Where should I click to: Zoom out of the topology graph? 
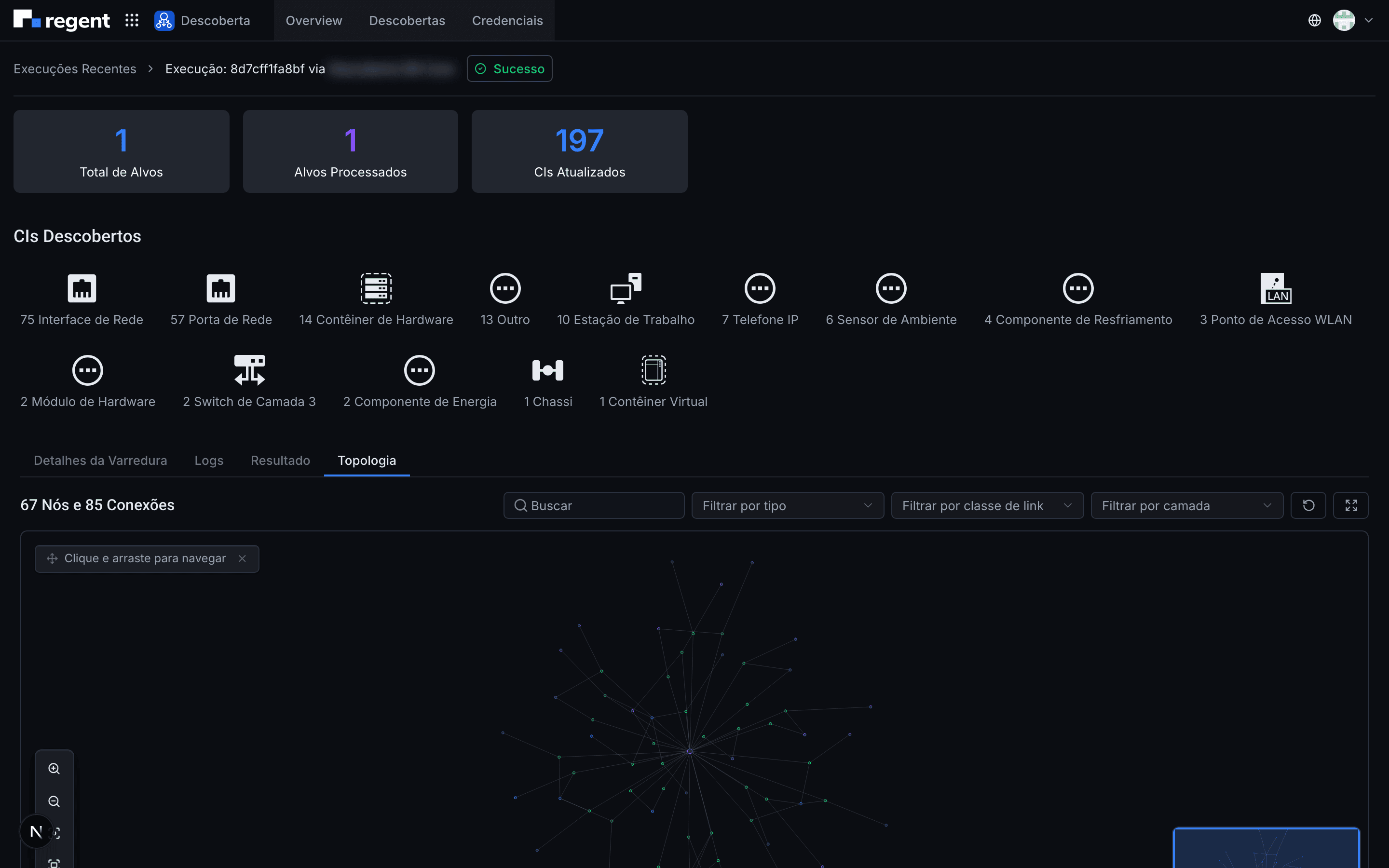[x=54, y=801]
